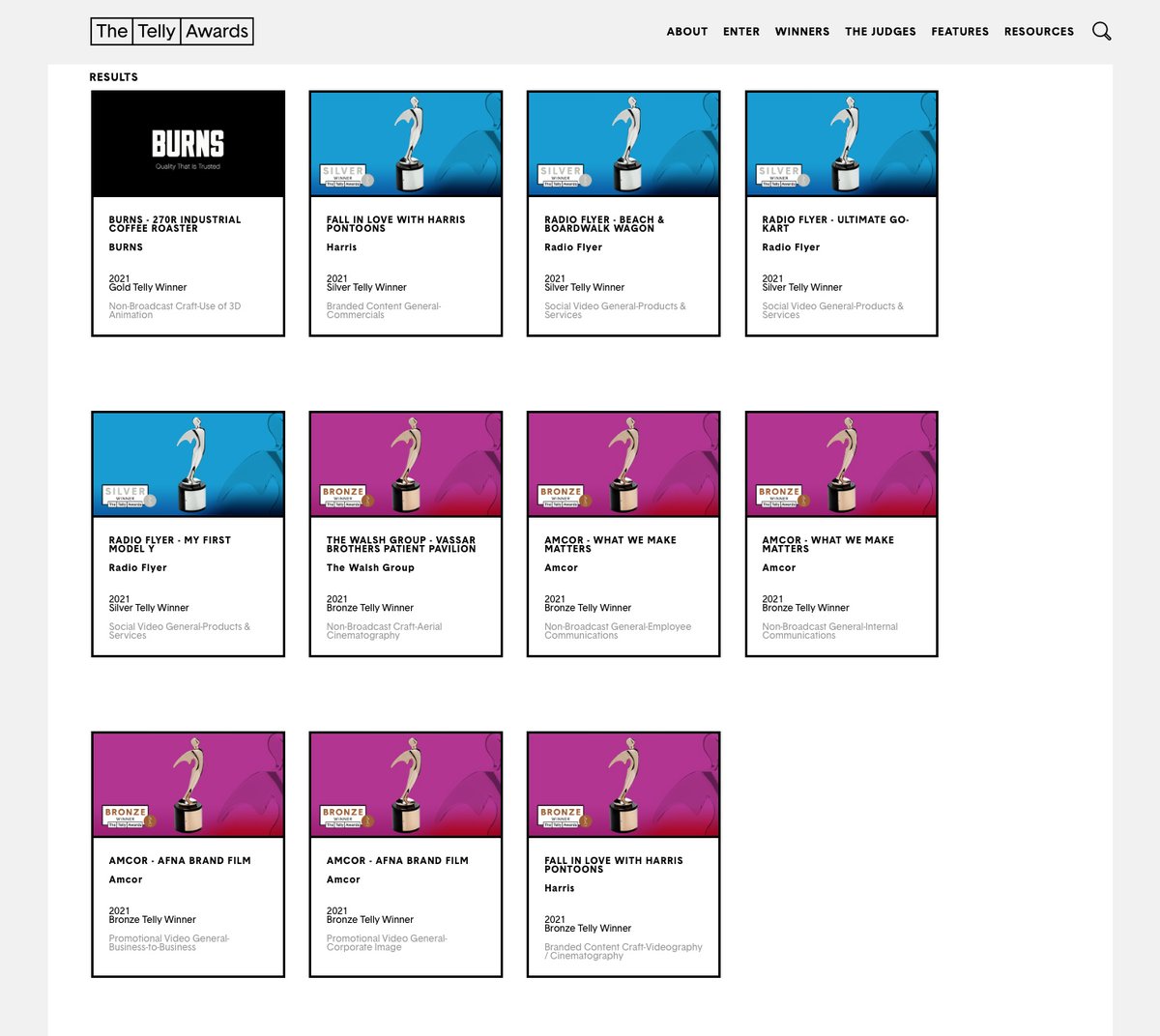Open Amcor What We Make Matters Employee Communications title
Image resolution: width=1160 pixels, height=1036 pixels.
point(610,544)
